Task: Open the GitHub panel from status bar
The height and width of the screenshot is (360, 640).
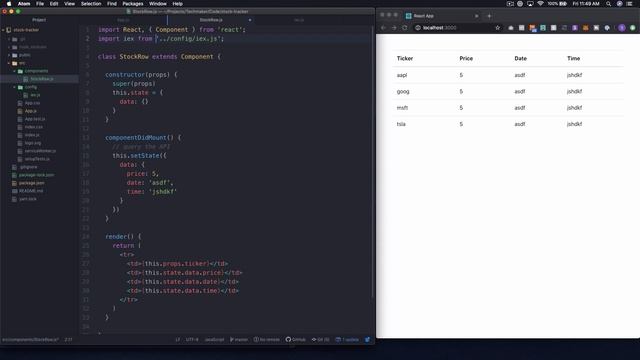Action: pyautogui.click(x=296, y=340)
